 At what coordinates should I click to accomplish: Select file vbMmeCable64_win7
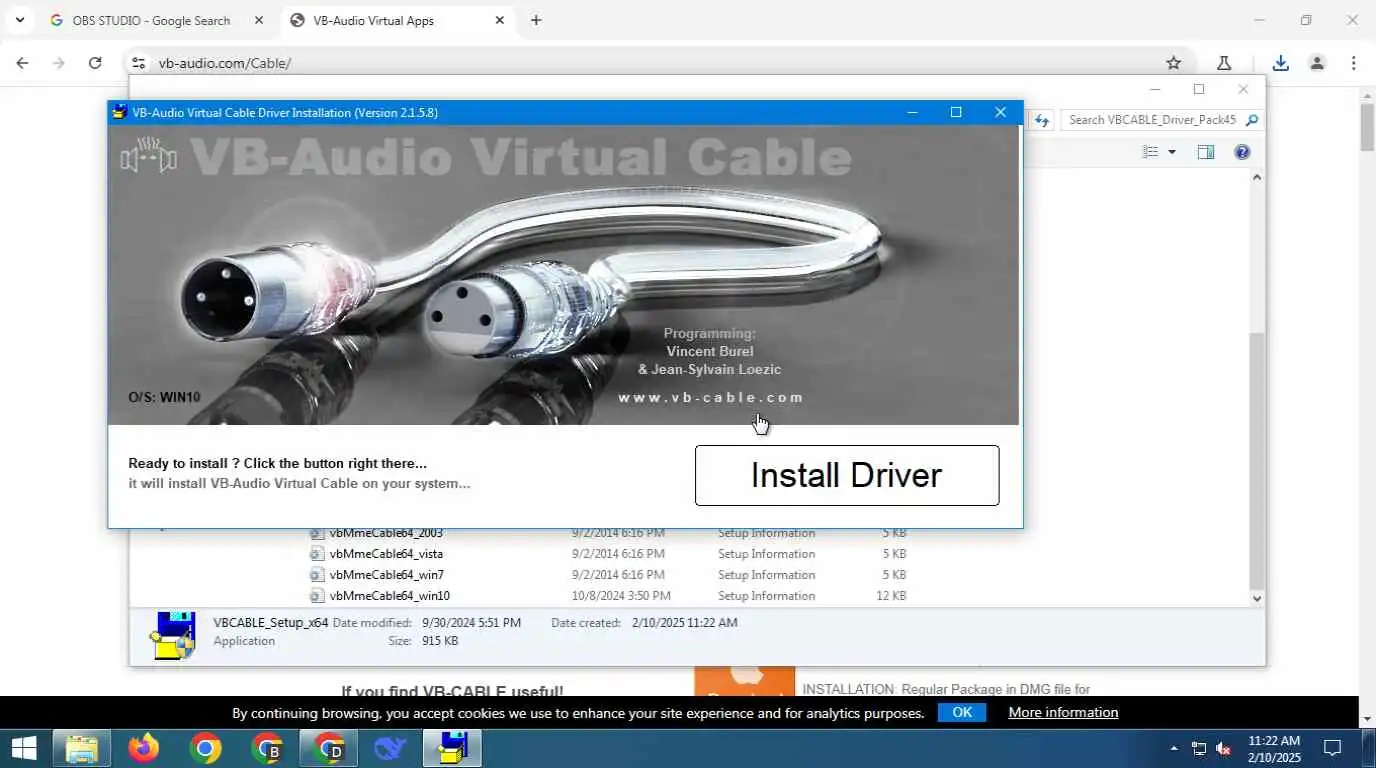(386, 575)
